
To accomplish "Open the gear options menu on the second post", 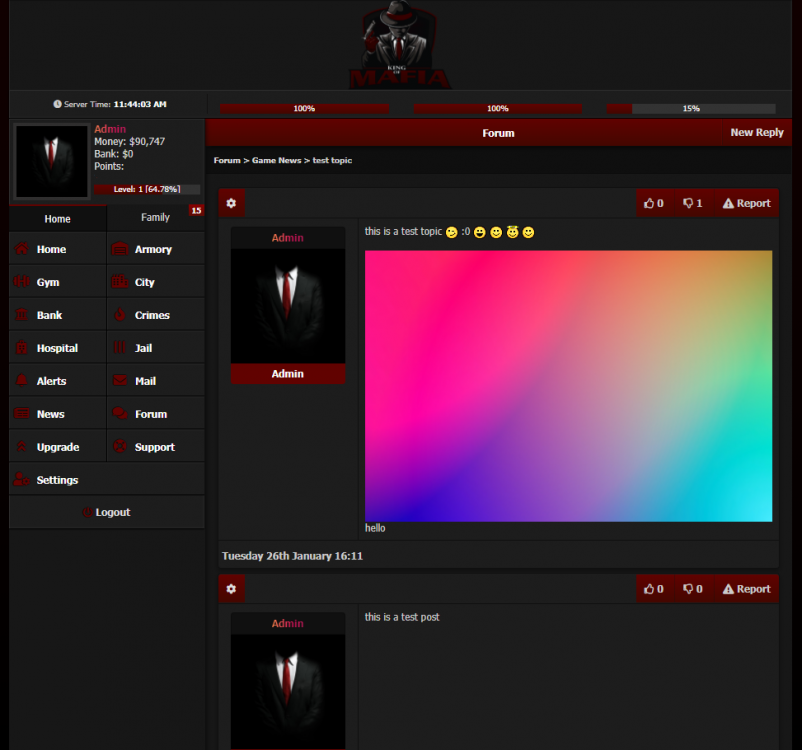I will [x=231, y=588].
